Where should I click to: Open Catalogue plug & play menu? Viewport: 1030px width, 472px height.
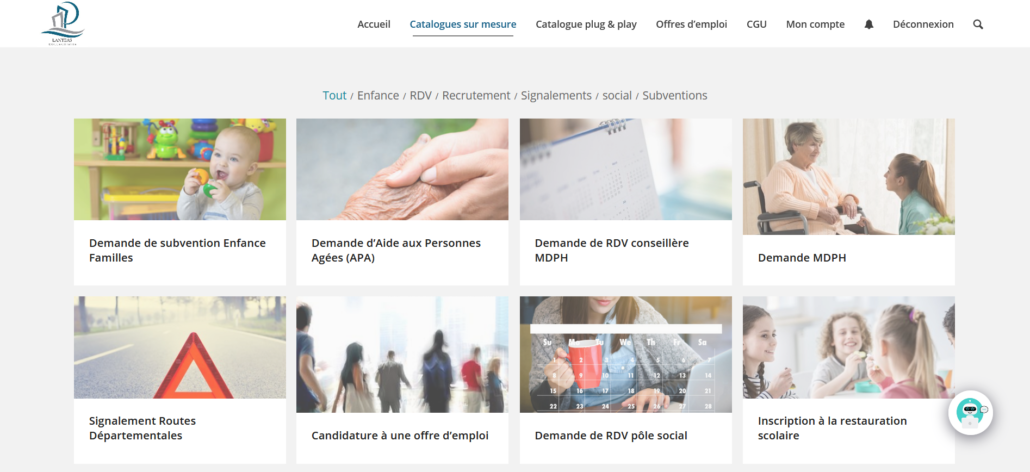pos(586,24)
